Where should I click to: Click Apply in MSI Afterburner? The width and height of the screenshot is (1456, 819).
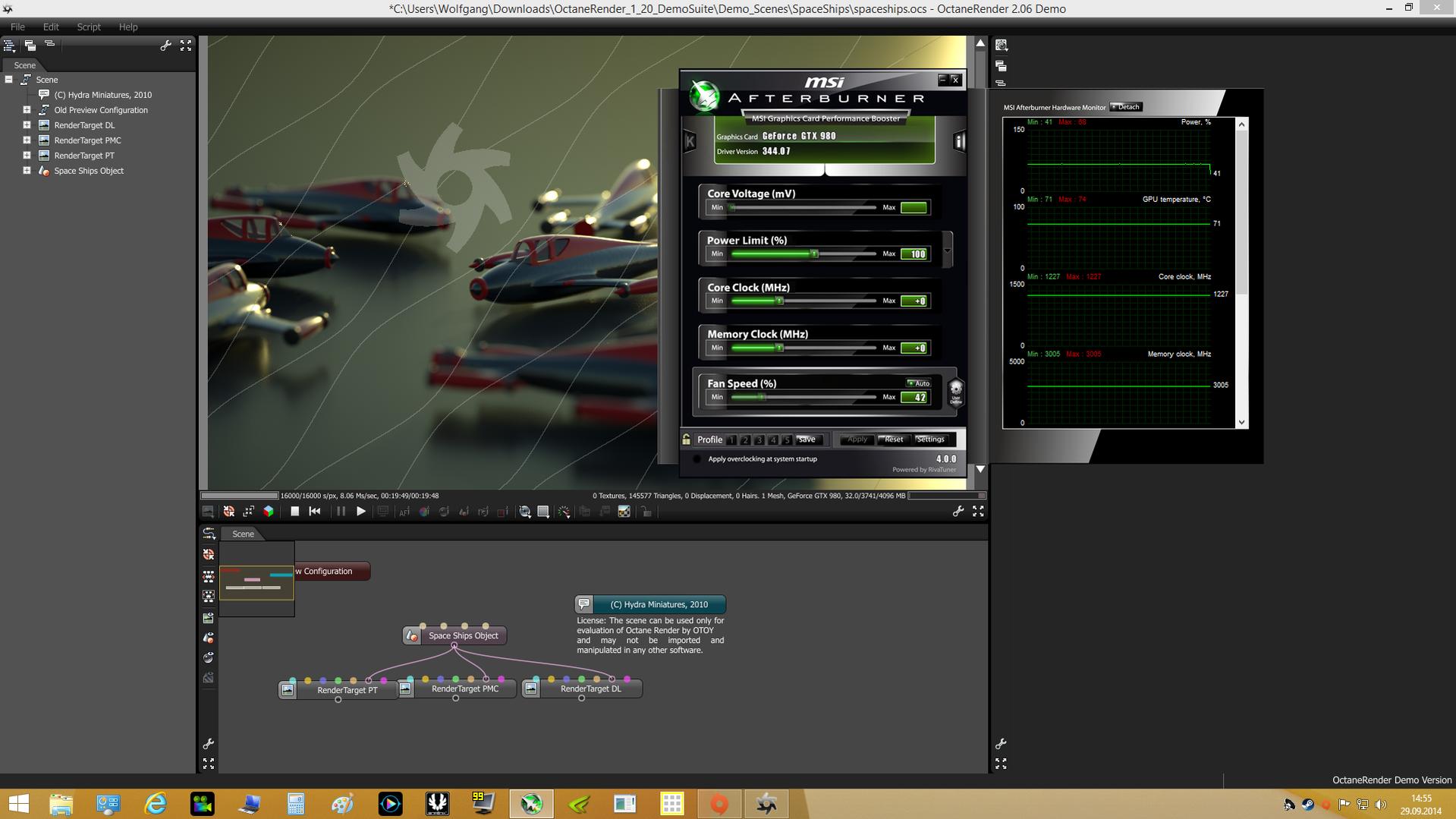click(x=857, y=439)
